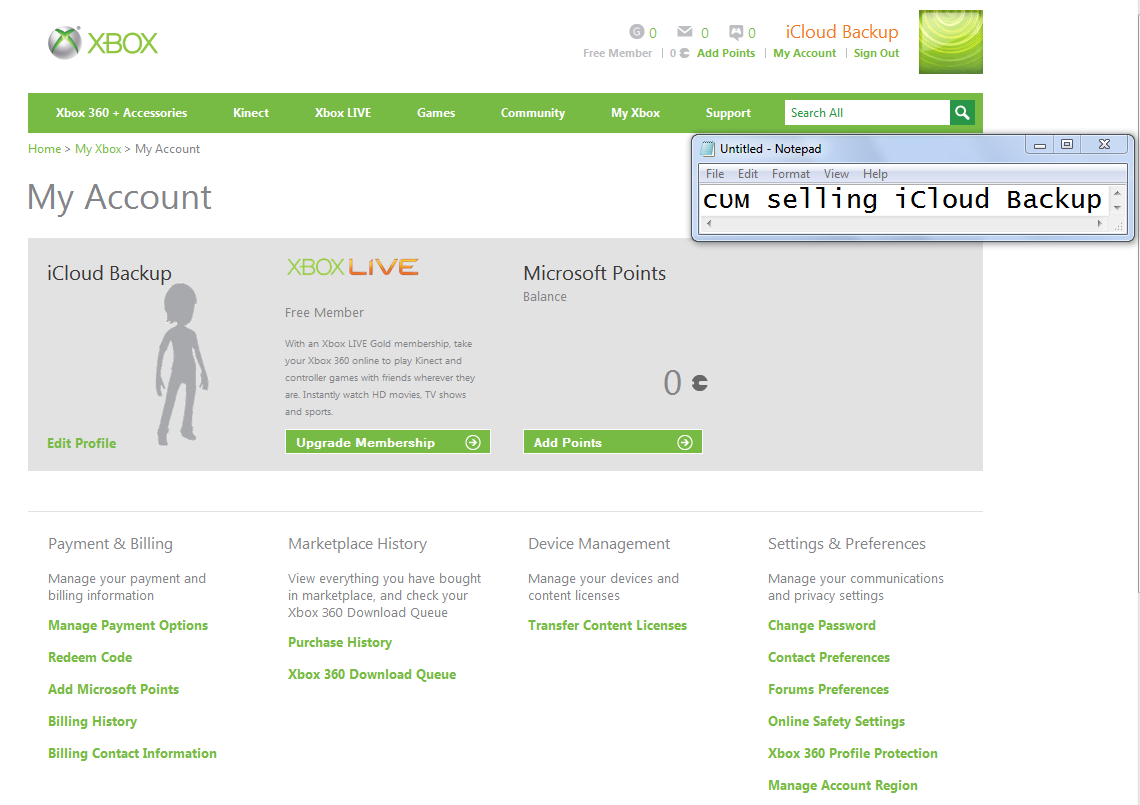Image resolution: width=1140 pixels, height=805 pixels.
Task: Open the Redeem Code link
Action: 90,657
